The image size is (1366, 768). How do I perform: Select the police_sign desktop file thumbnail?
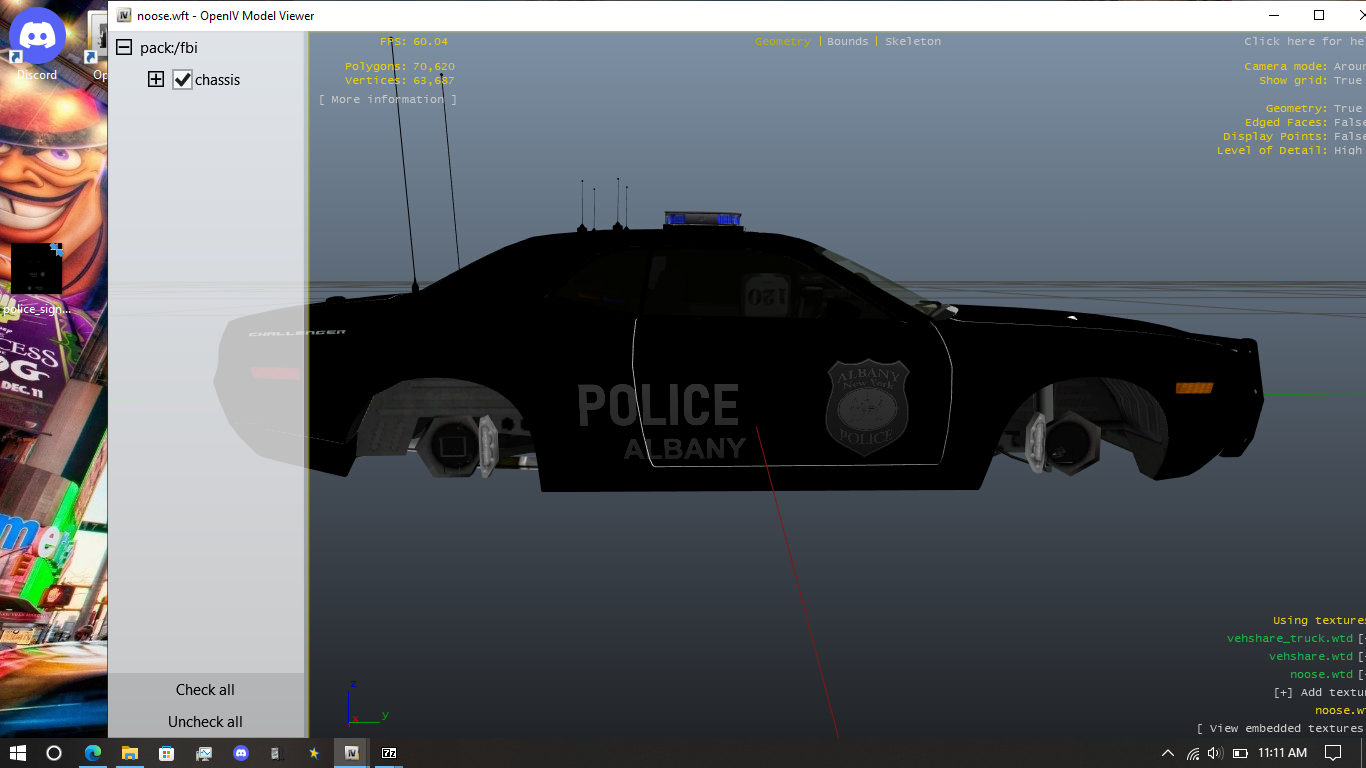pos(37,270)
